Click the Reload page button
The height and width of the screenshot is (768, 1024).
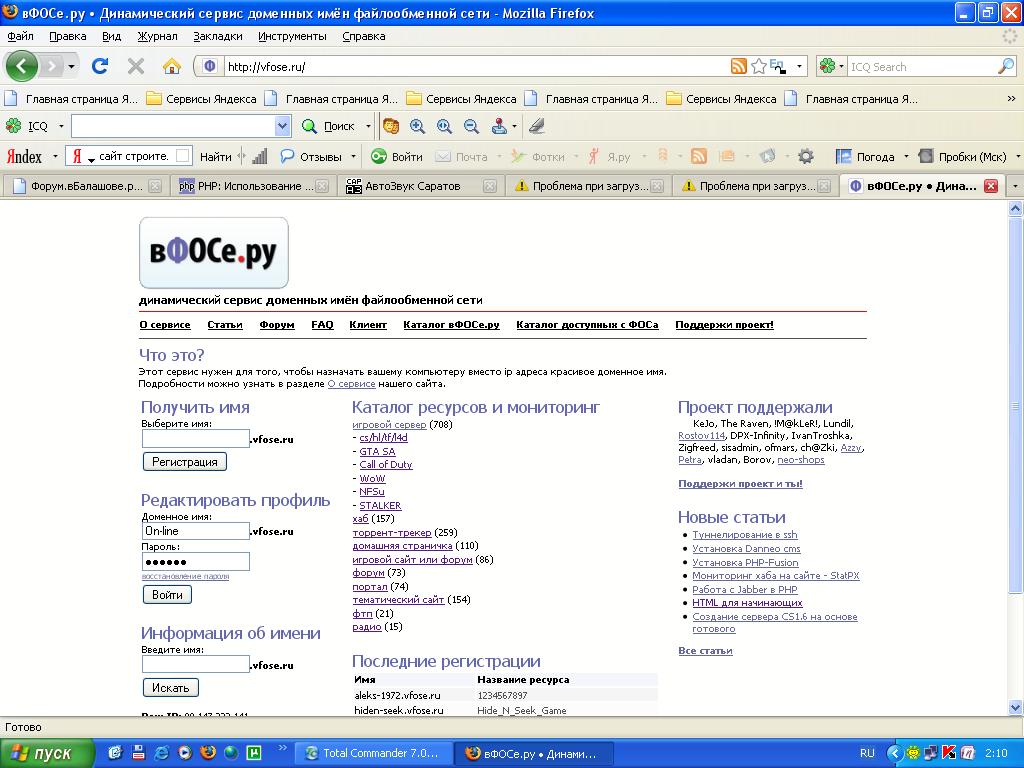(100, 67)
